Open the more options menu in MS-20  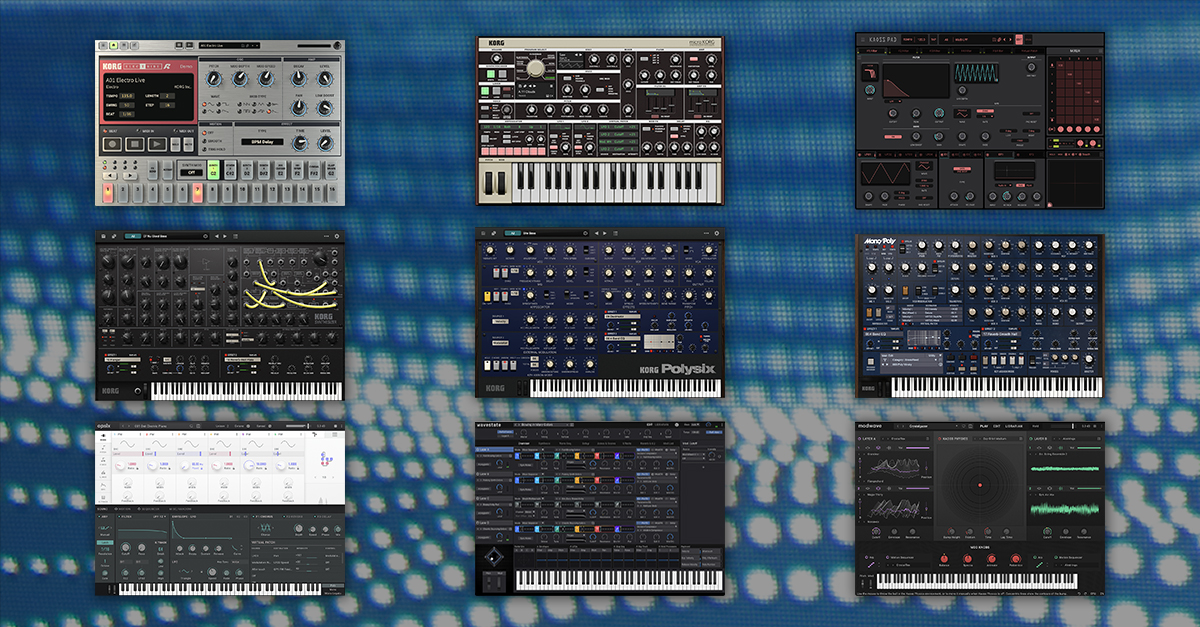click(326, 236)
